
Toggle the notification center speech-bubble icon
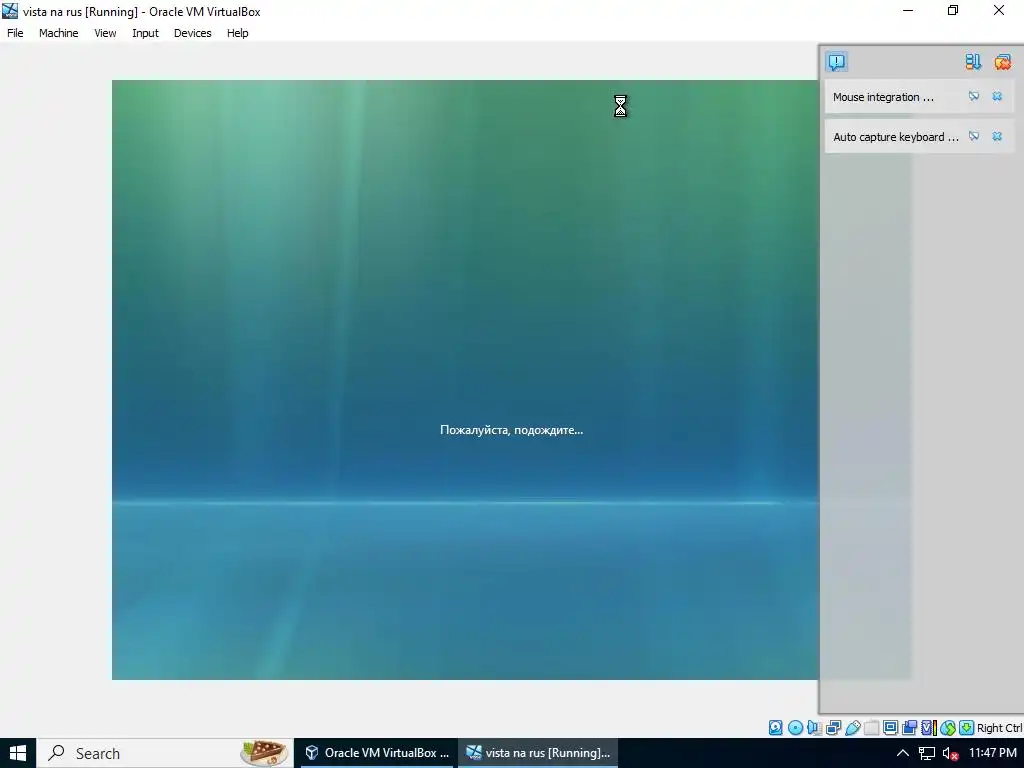pos(837,62)
